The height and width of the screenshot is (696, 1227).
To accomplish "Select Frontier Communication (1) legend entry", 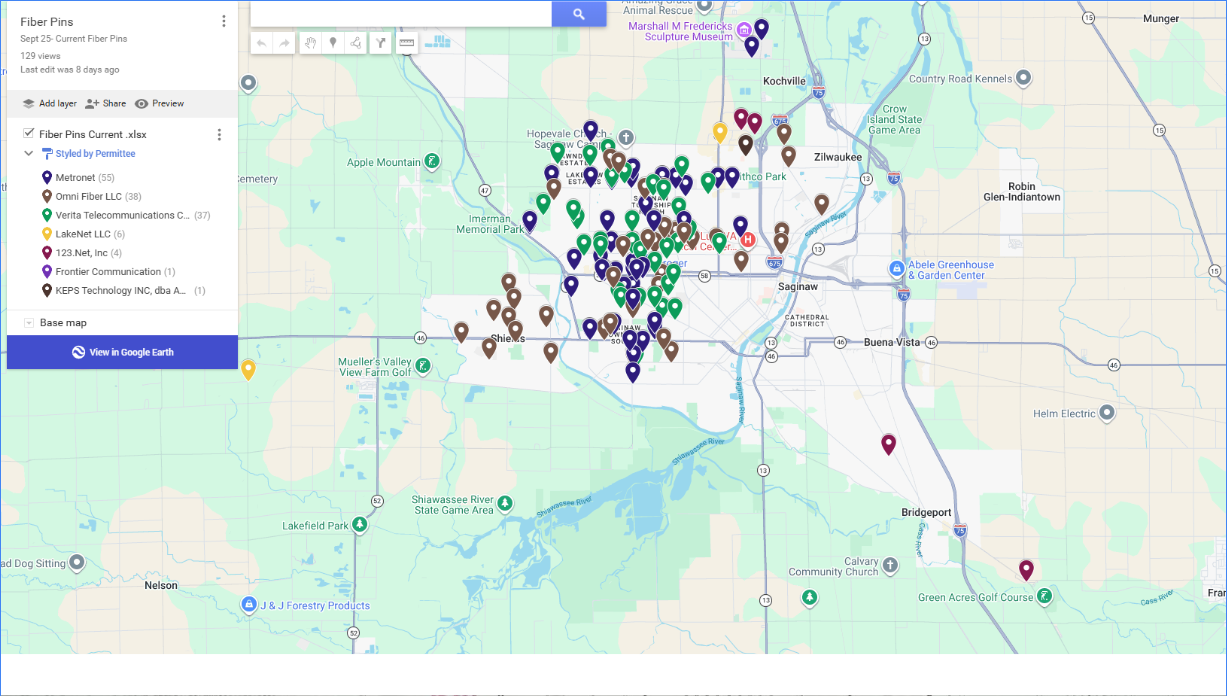I will point(108,272).
